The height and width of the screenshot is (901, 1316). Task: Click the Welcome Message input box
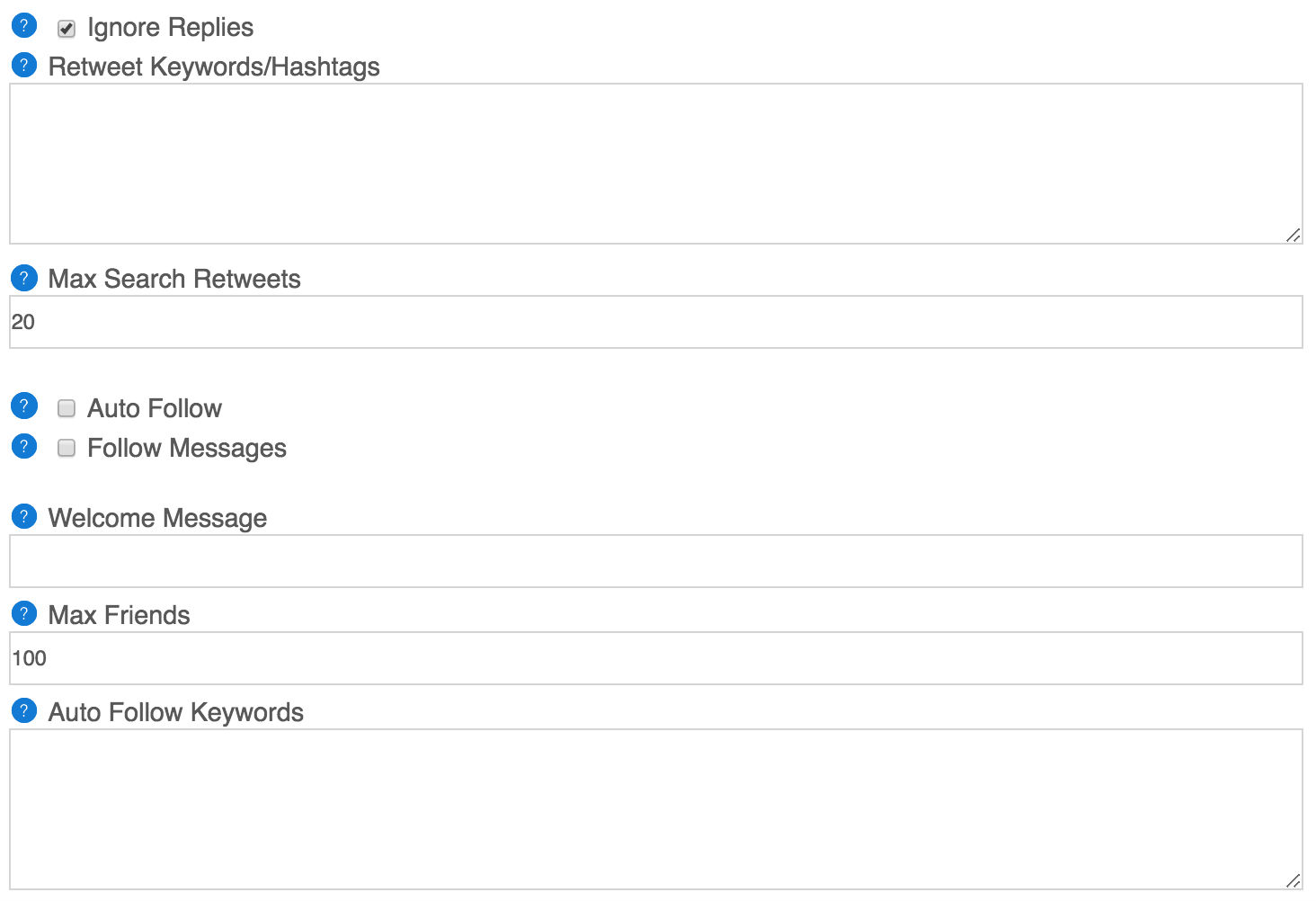[x=656, y=561]
